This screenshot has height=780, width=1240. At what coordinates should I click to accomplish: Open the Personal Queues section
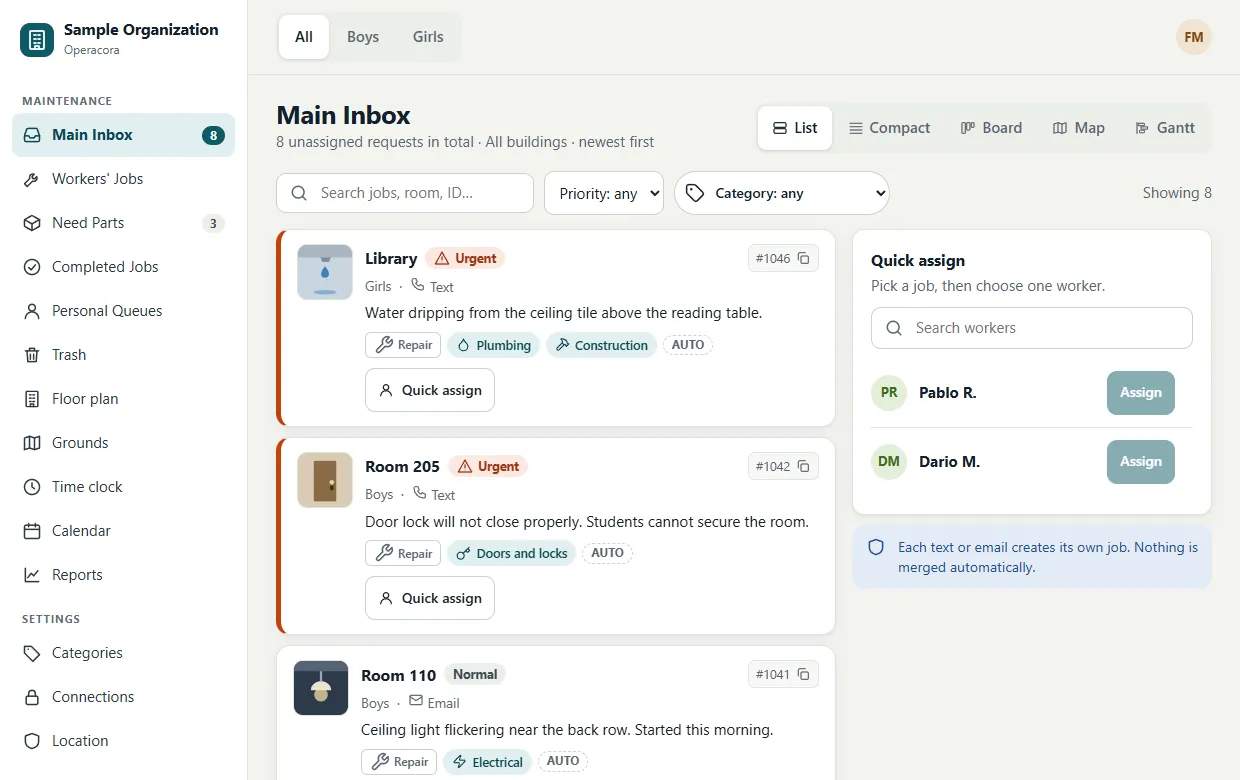[x=123, y=311]
